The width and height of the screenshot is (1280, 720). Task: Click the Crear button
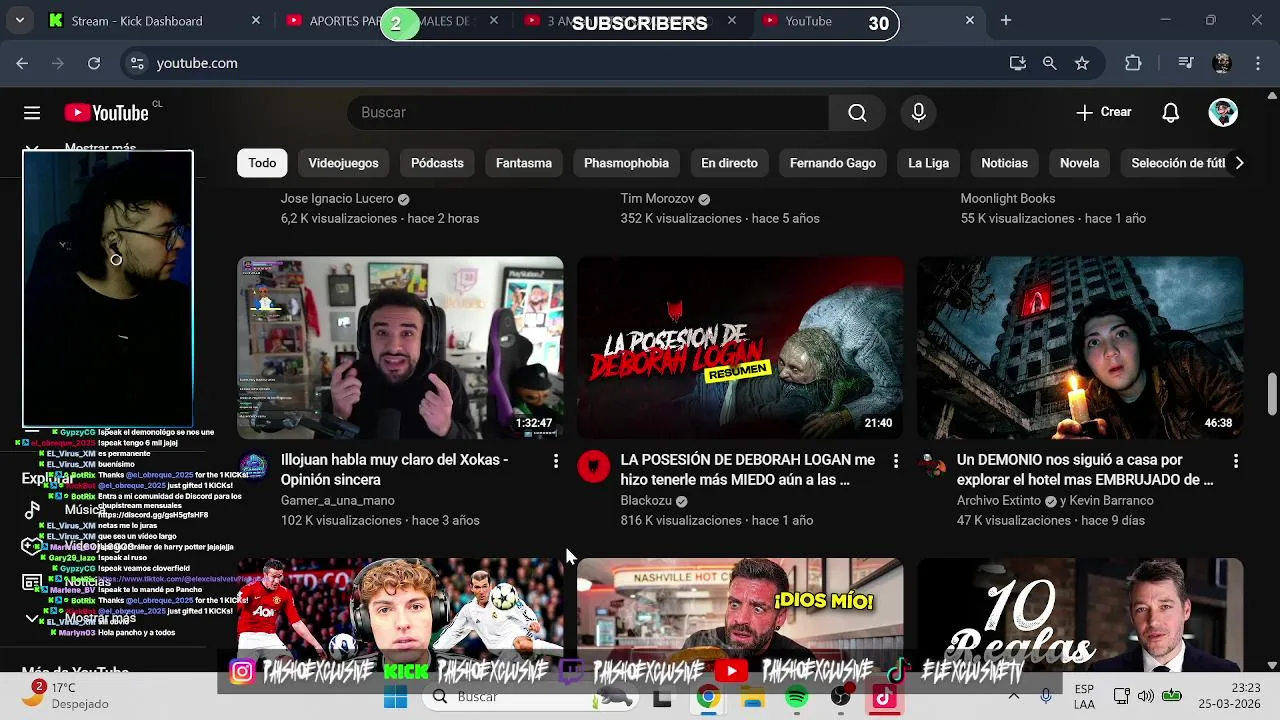[x=1103, y=112]
